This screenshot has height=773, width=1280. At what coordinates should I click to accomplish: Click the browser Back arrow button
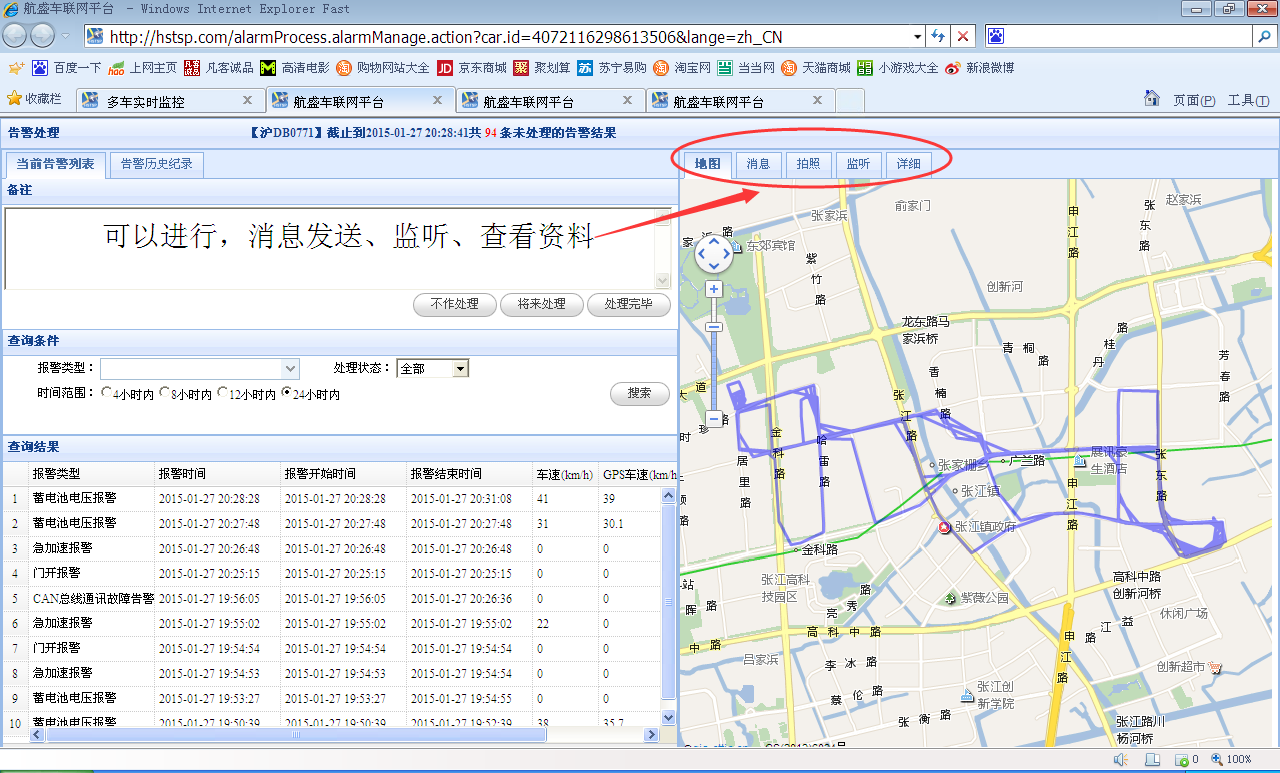click(x=16, y=36)
